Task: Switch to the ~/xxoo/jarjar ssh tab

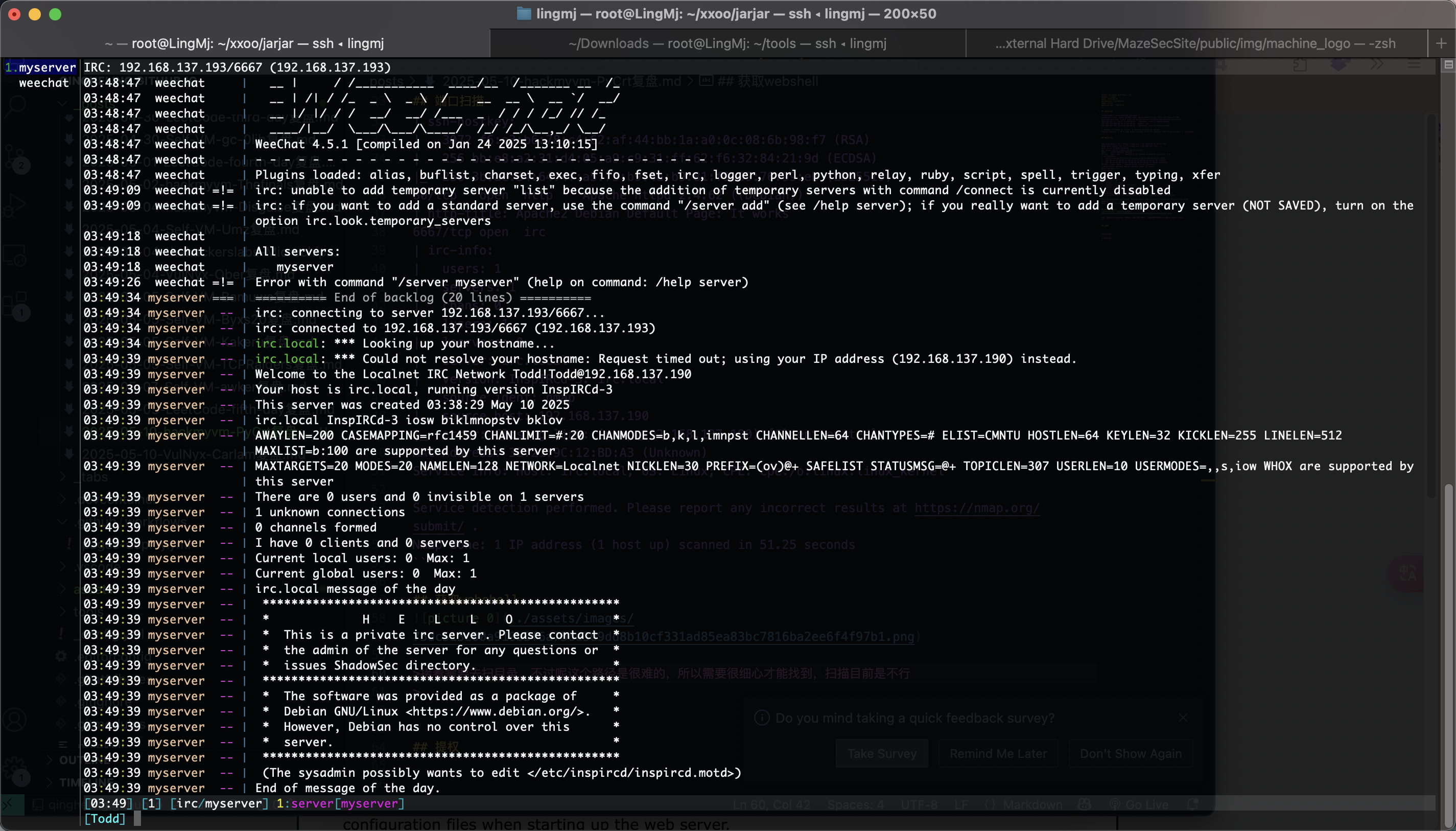Action: point(244,43)
